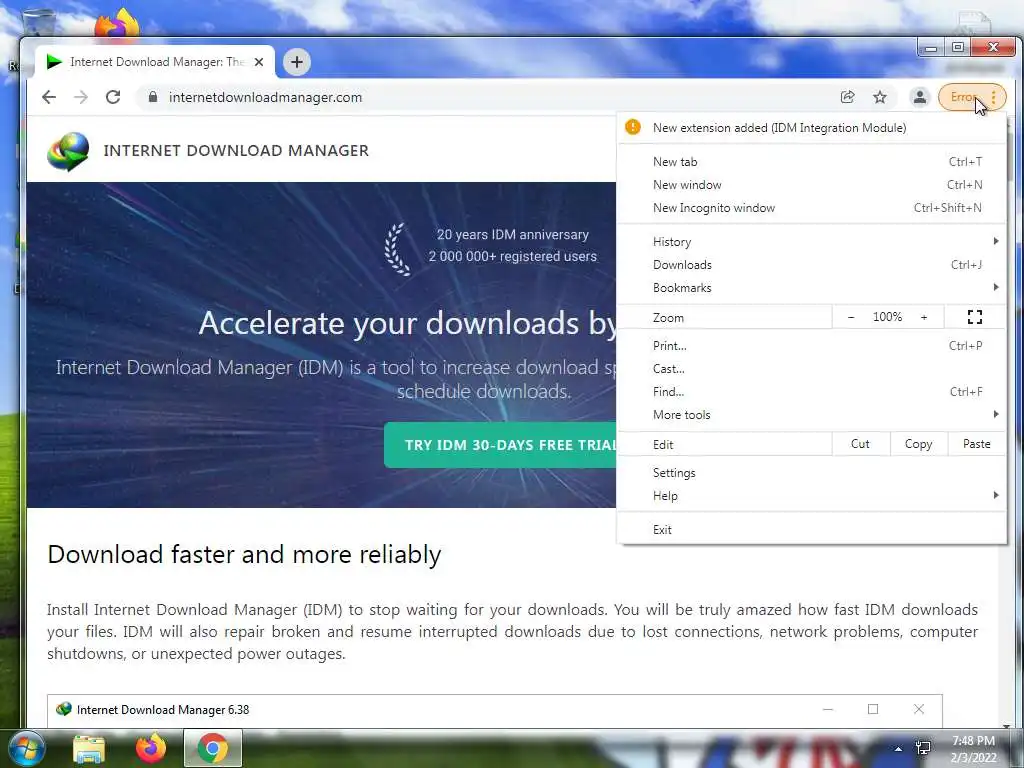Click the IDM globe logo on the page

click(x=68, y=152)
